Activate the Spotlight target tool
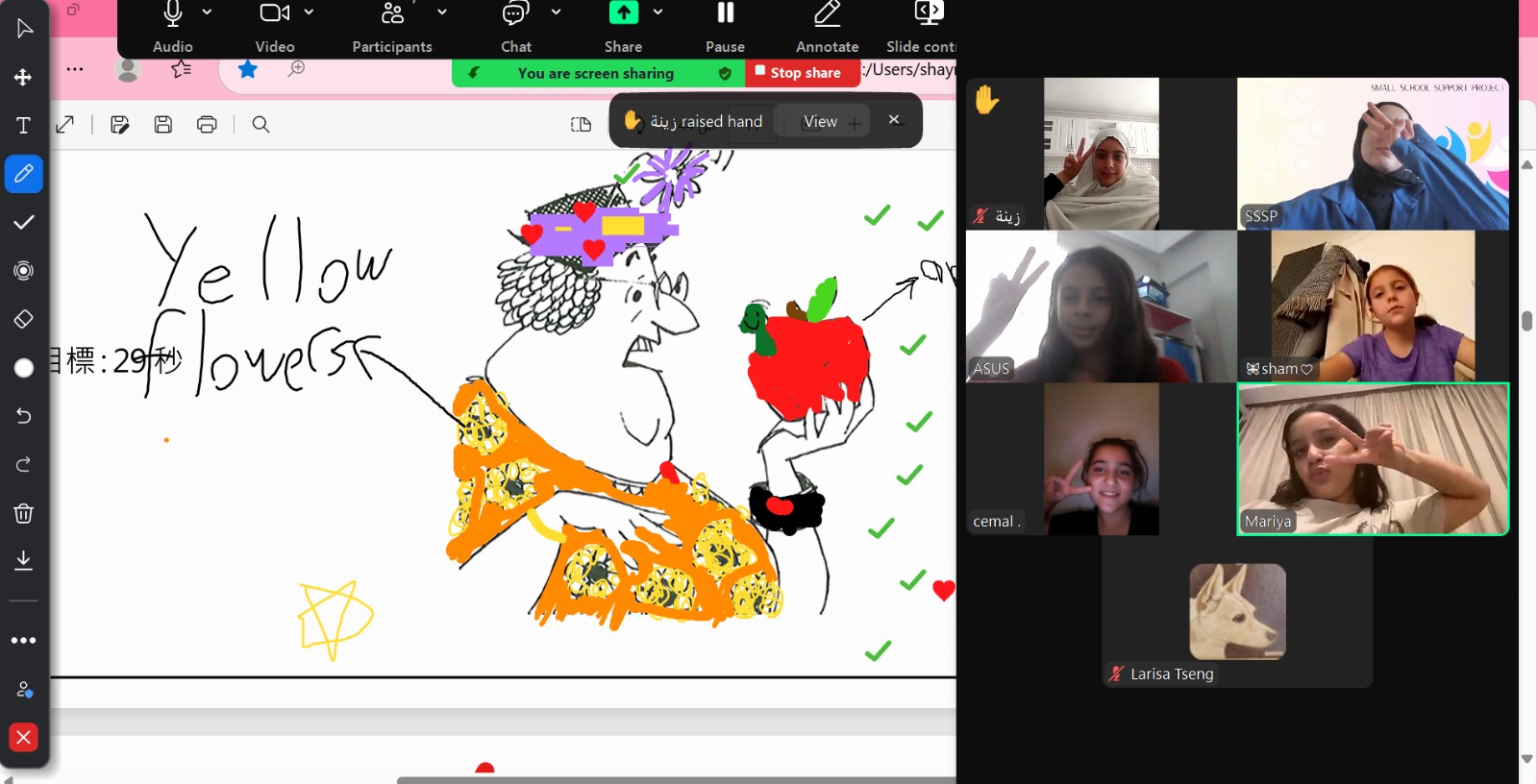The image size is (1538, 784). coord(23,271)
